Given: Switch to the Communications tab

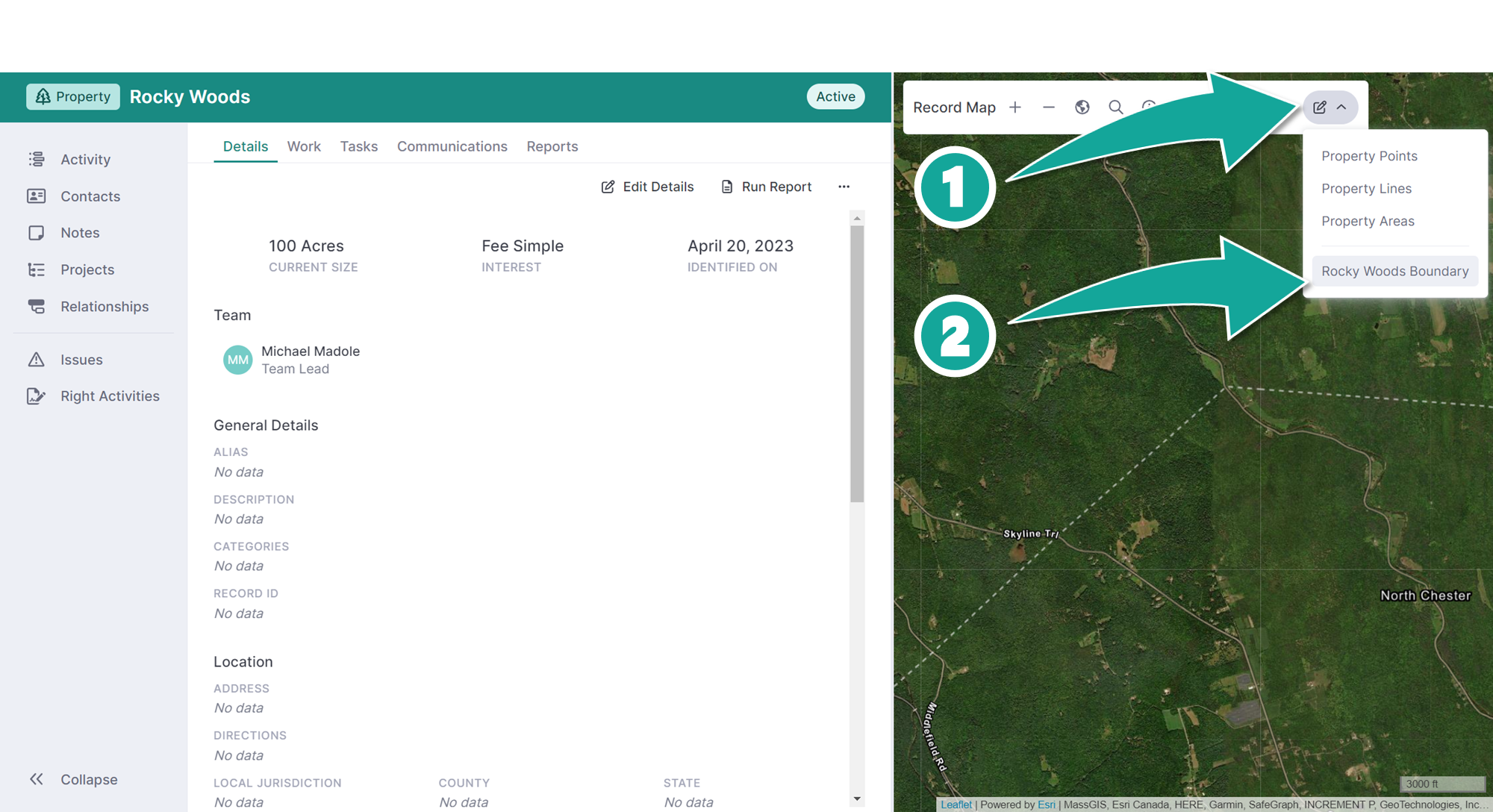Looking at the screenshot, I should point(452,146).
